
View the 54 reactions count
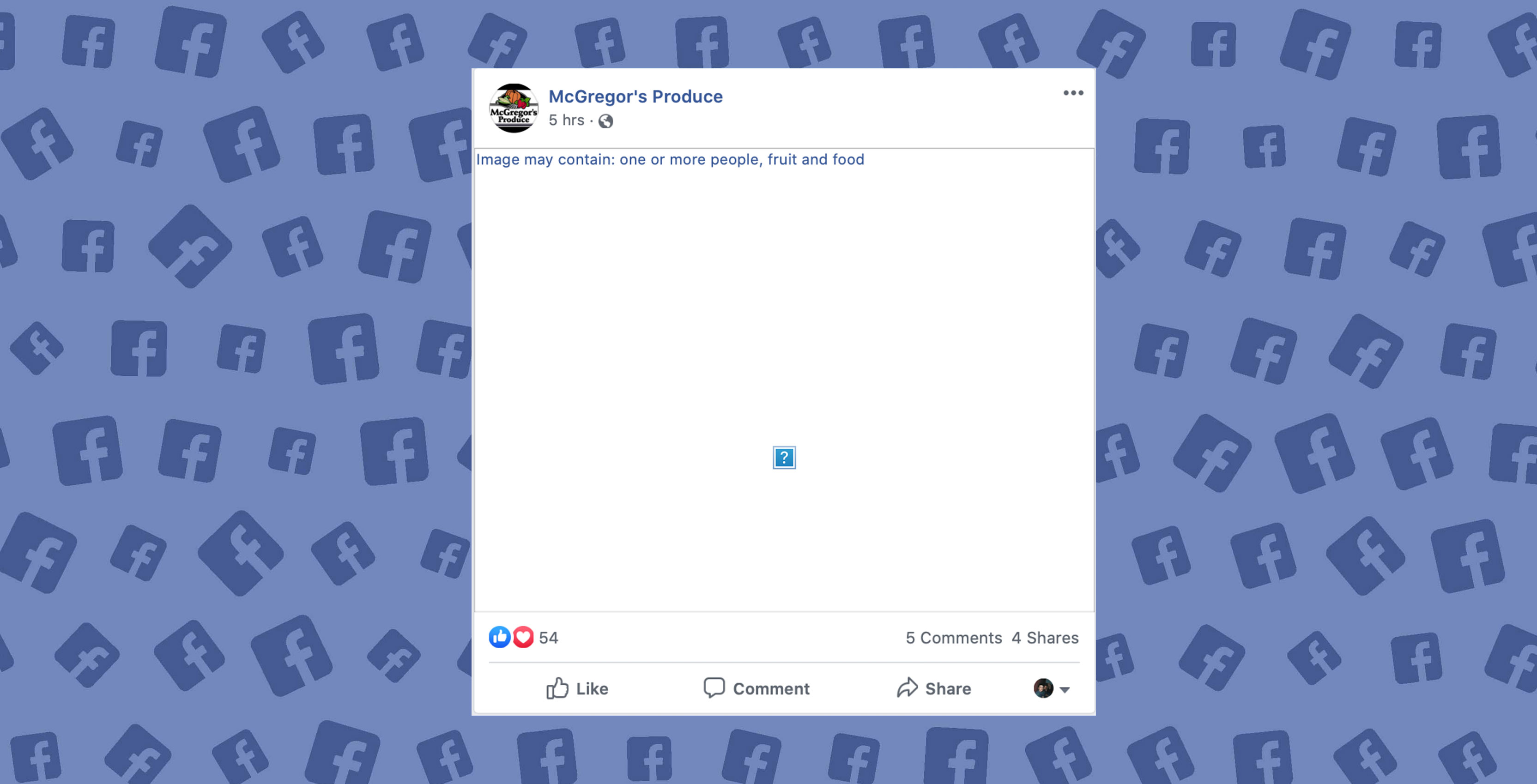point(548,638)
